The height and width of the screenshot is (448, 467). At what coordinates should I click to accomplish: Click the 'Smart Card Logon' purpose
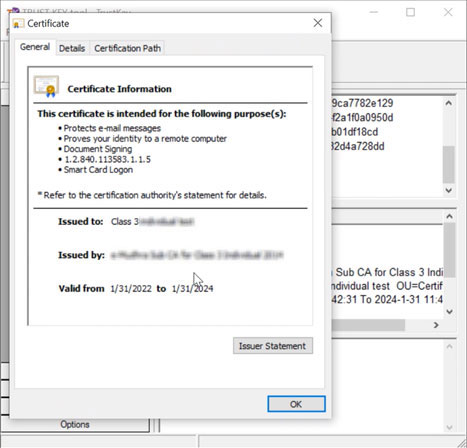click(x=98, y=170)
